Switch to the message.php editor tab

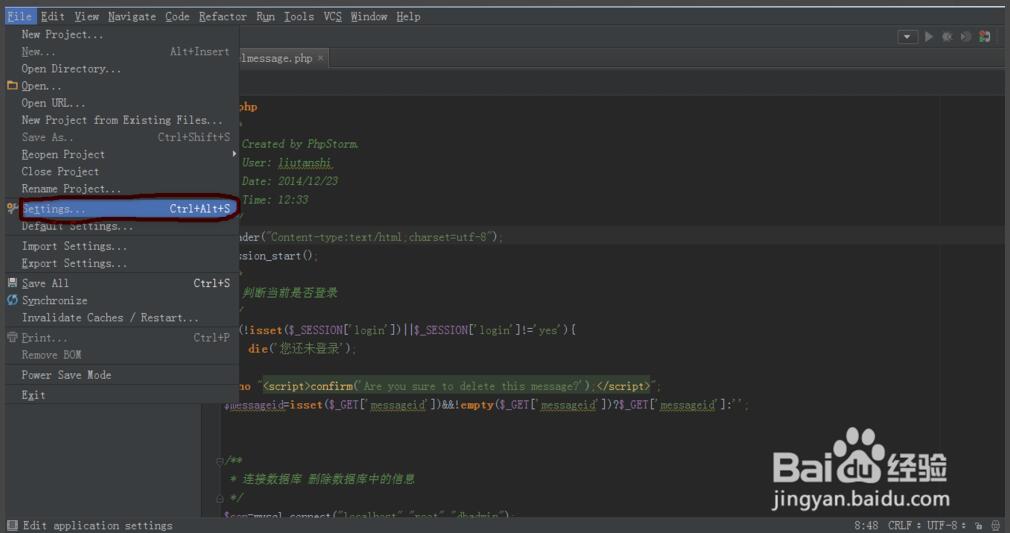(275, 58)
